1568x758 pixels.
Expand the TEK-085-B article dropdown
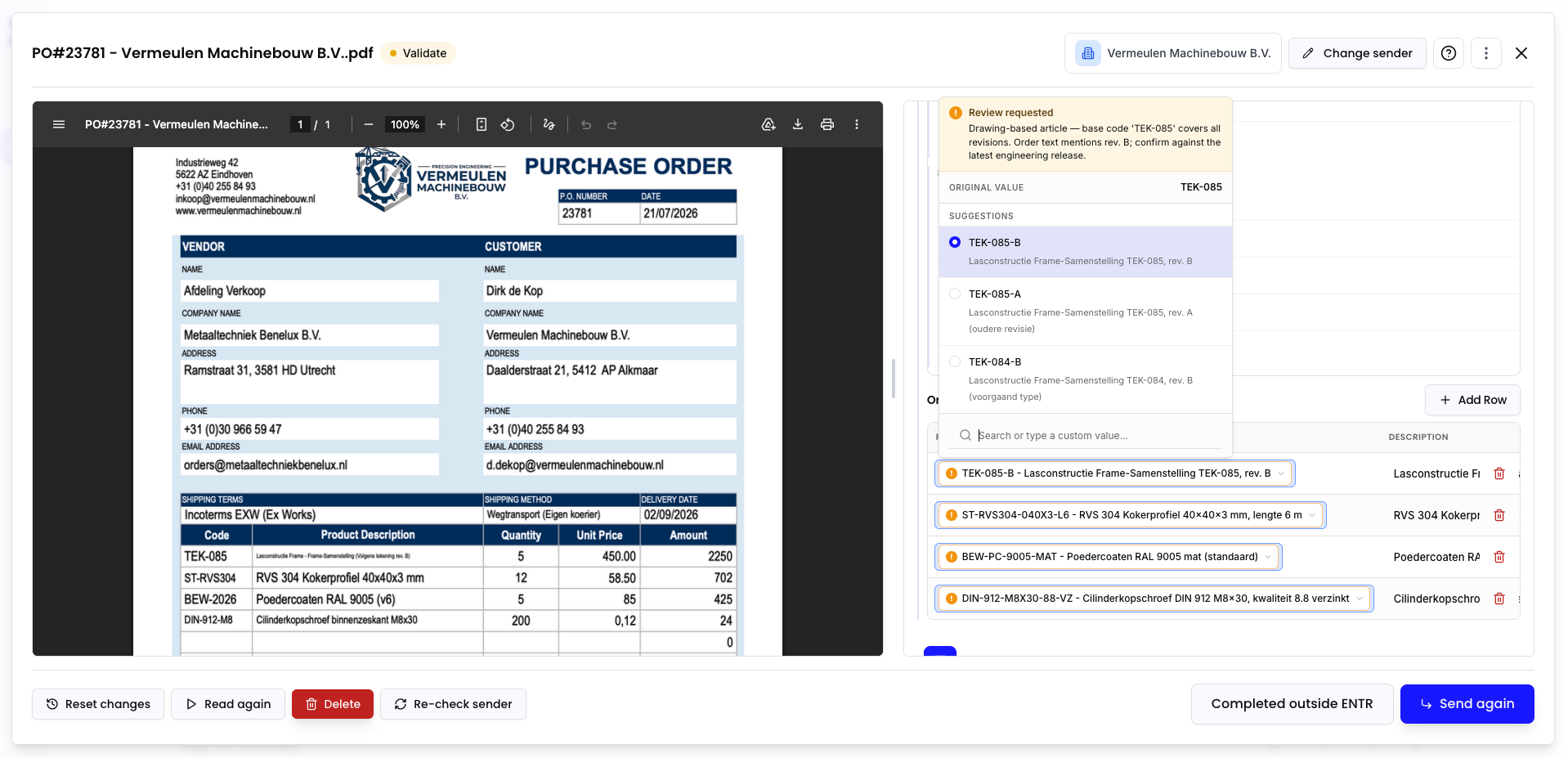1281,473
